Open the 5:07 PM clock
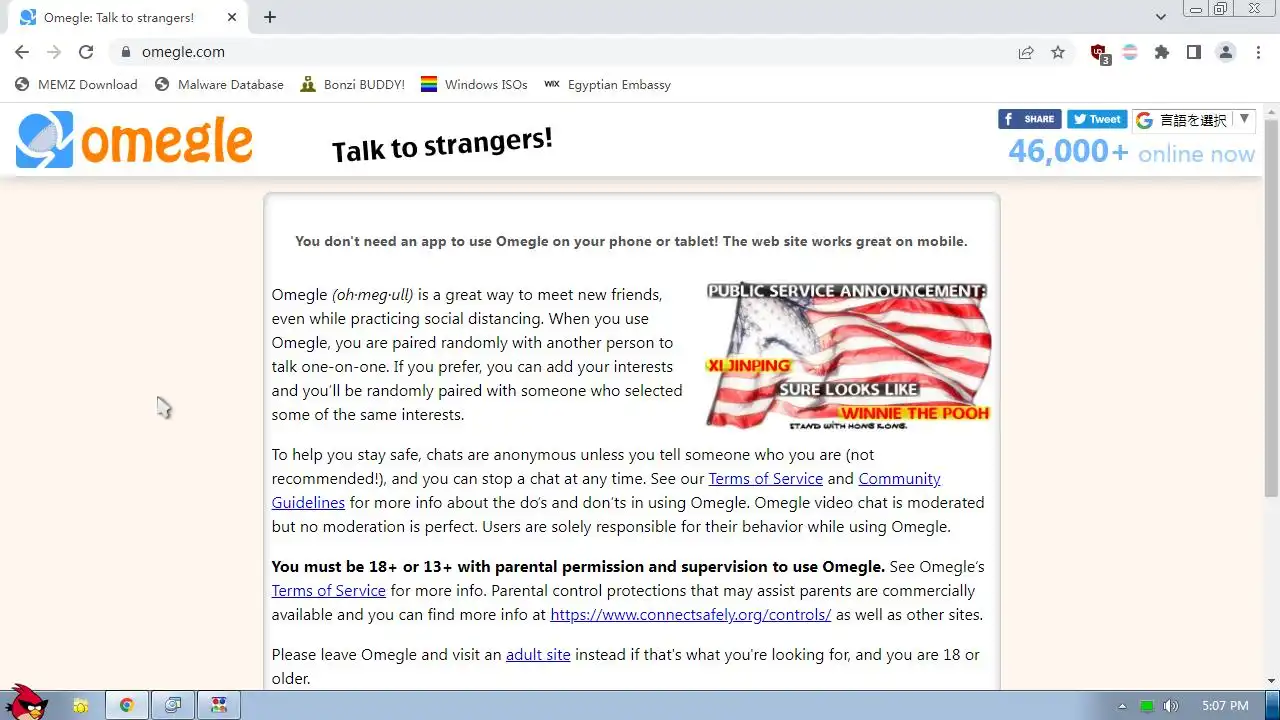 point(1225,706)
